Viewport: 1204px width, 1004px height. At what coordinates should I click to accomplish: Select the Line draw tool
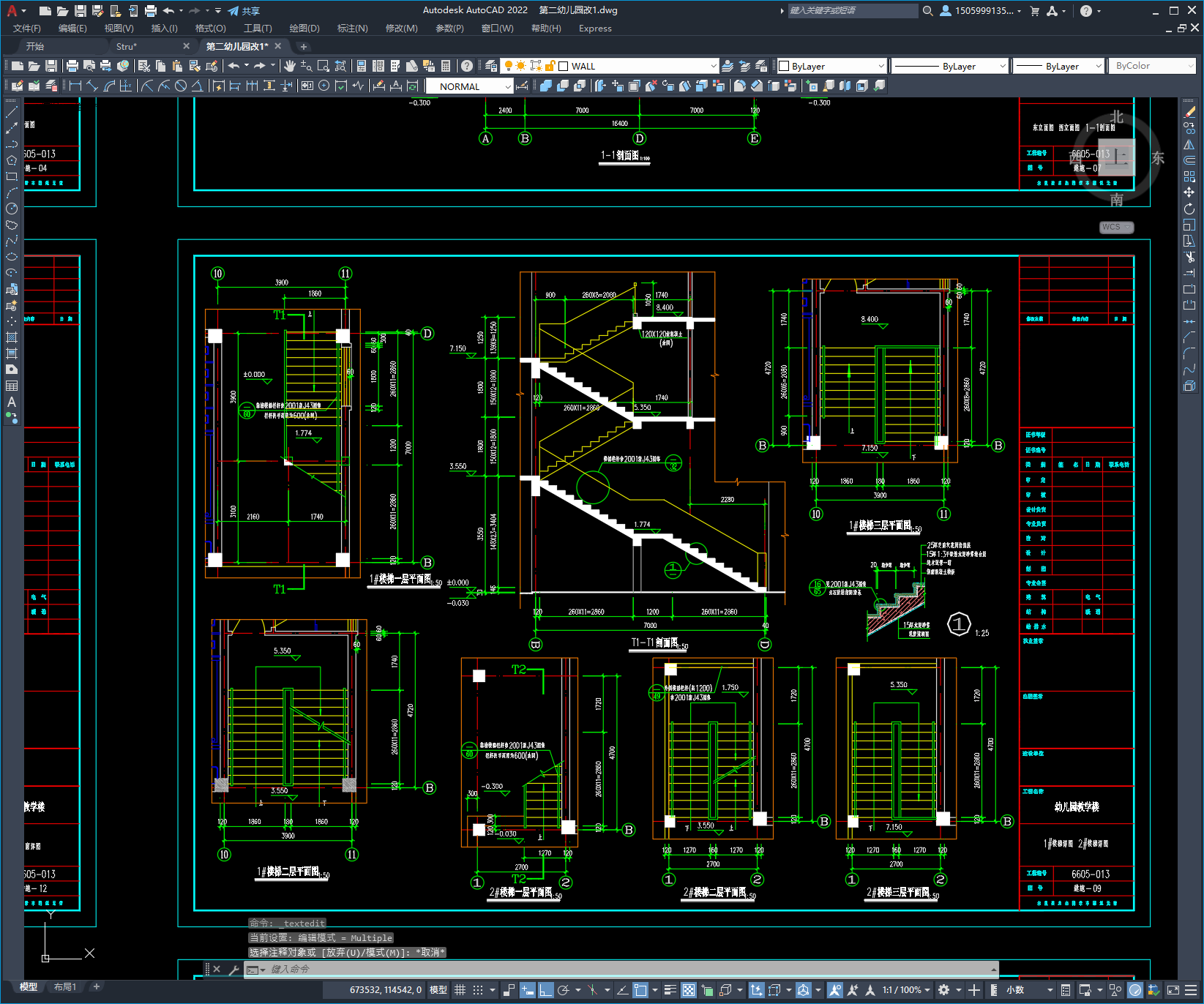pos(11,112)
